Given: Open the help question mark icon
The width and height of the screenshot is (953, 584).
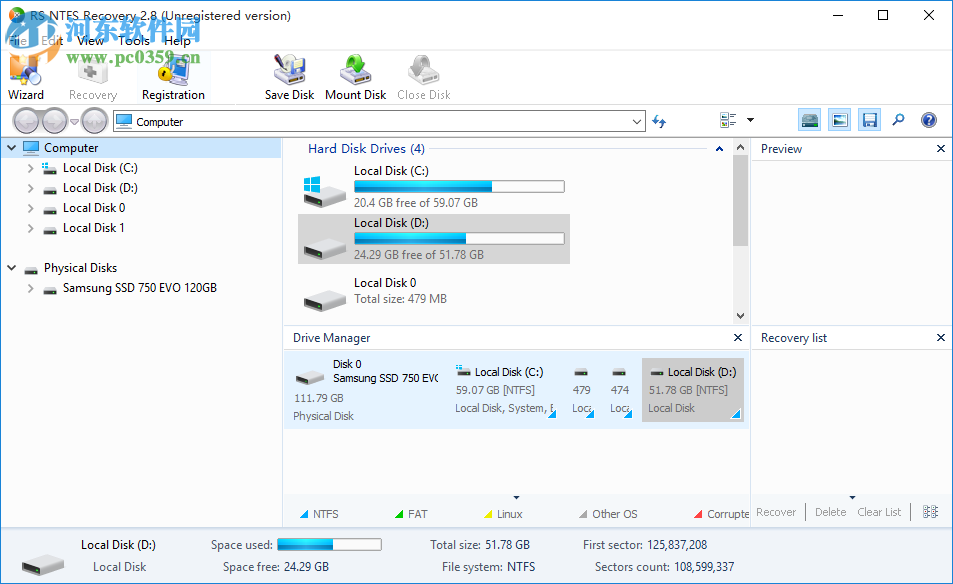Looking at the screenshot, I should [x=928, y=119].
